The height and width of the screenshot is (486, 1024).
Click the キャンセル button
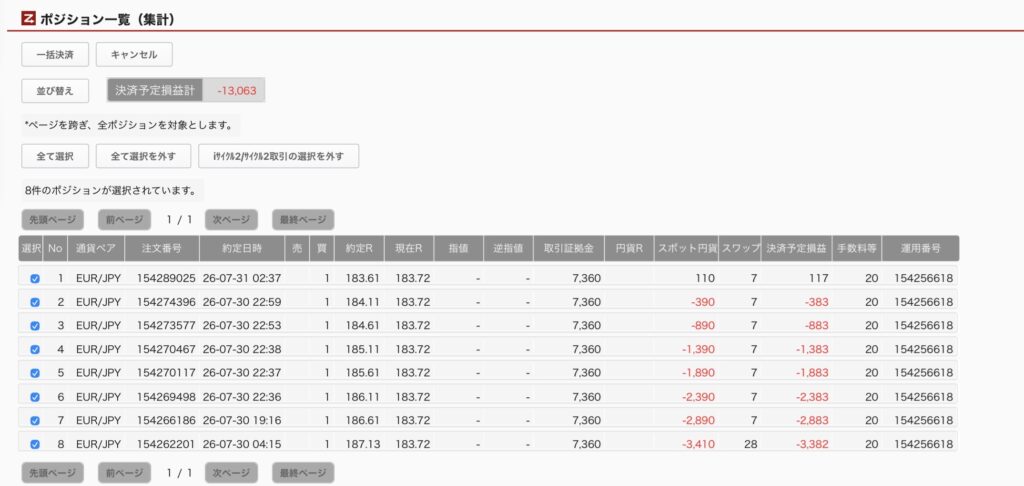(134, 55)
